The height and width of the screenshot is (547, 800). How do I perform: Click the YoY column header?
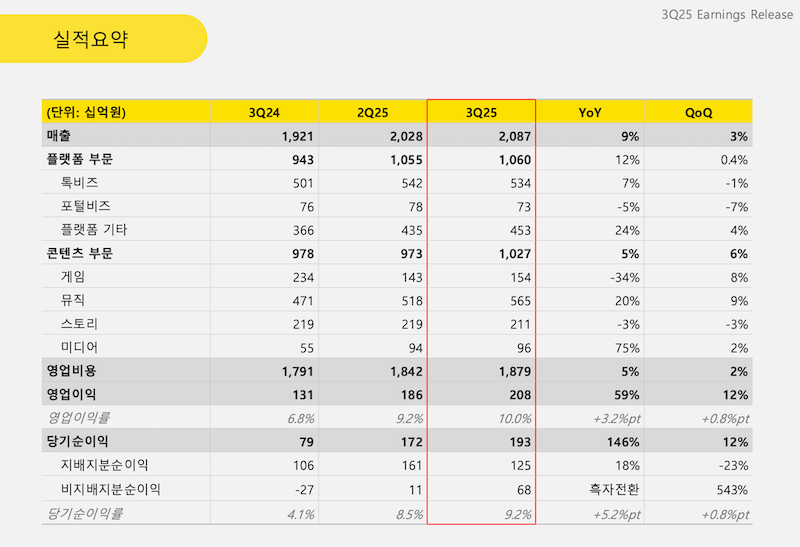590,112
